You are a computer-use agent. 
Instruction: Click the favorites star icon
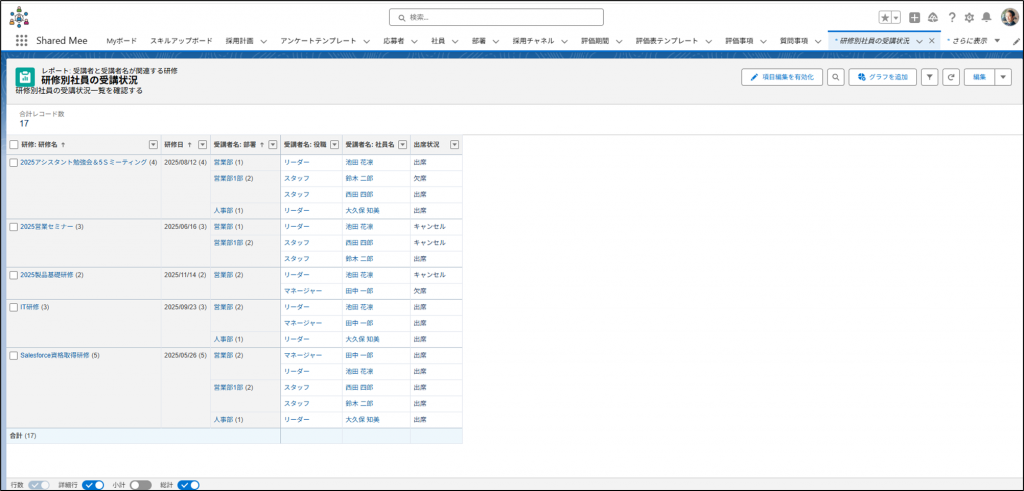[x=885, y=17]
